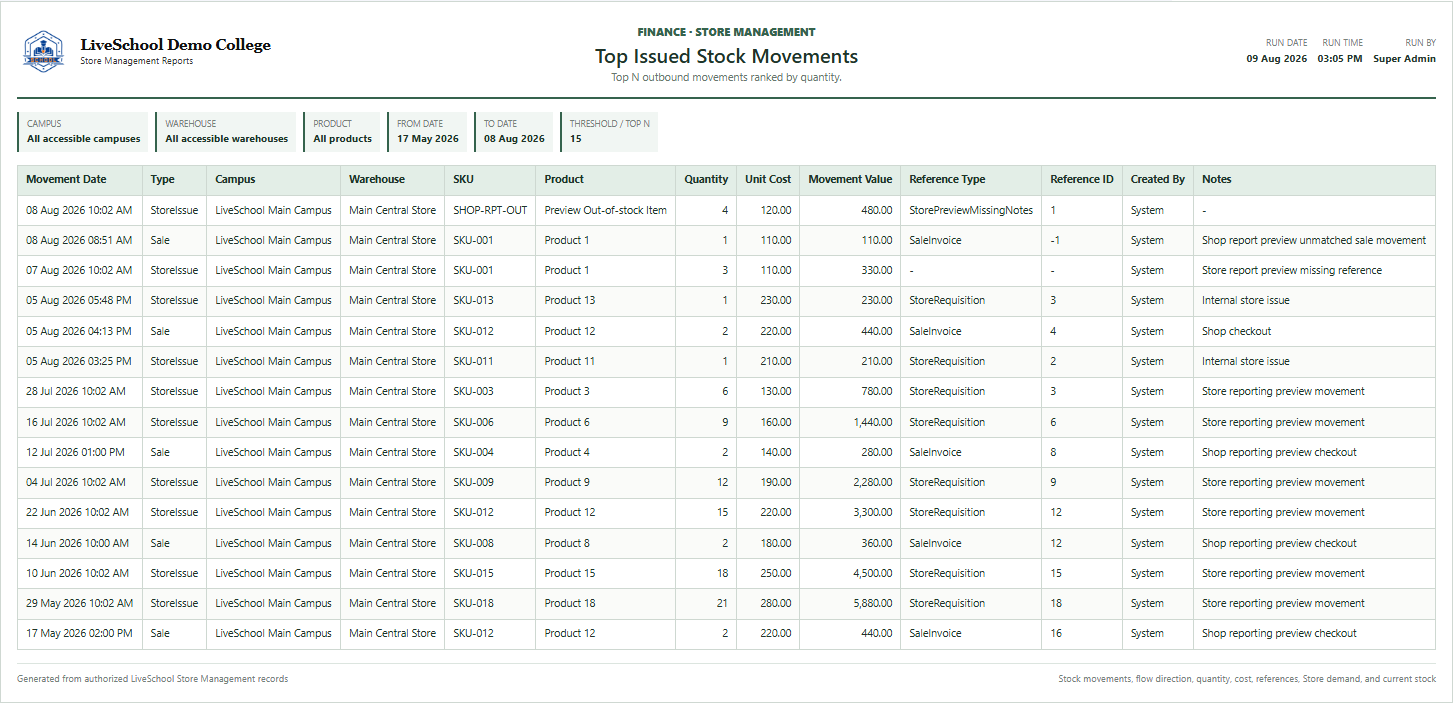This screenshot has width=1453, height=703.
Task: Click the Store Management Reports subtitle
Action: [137, 61]
